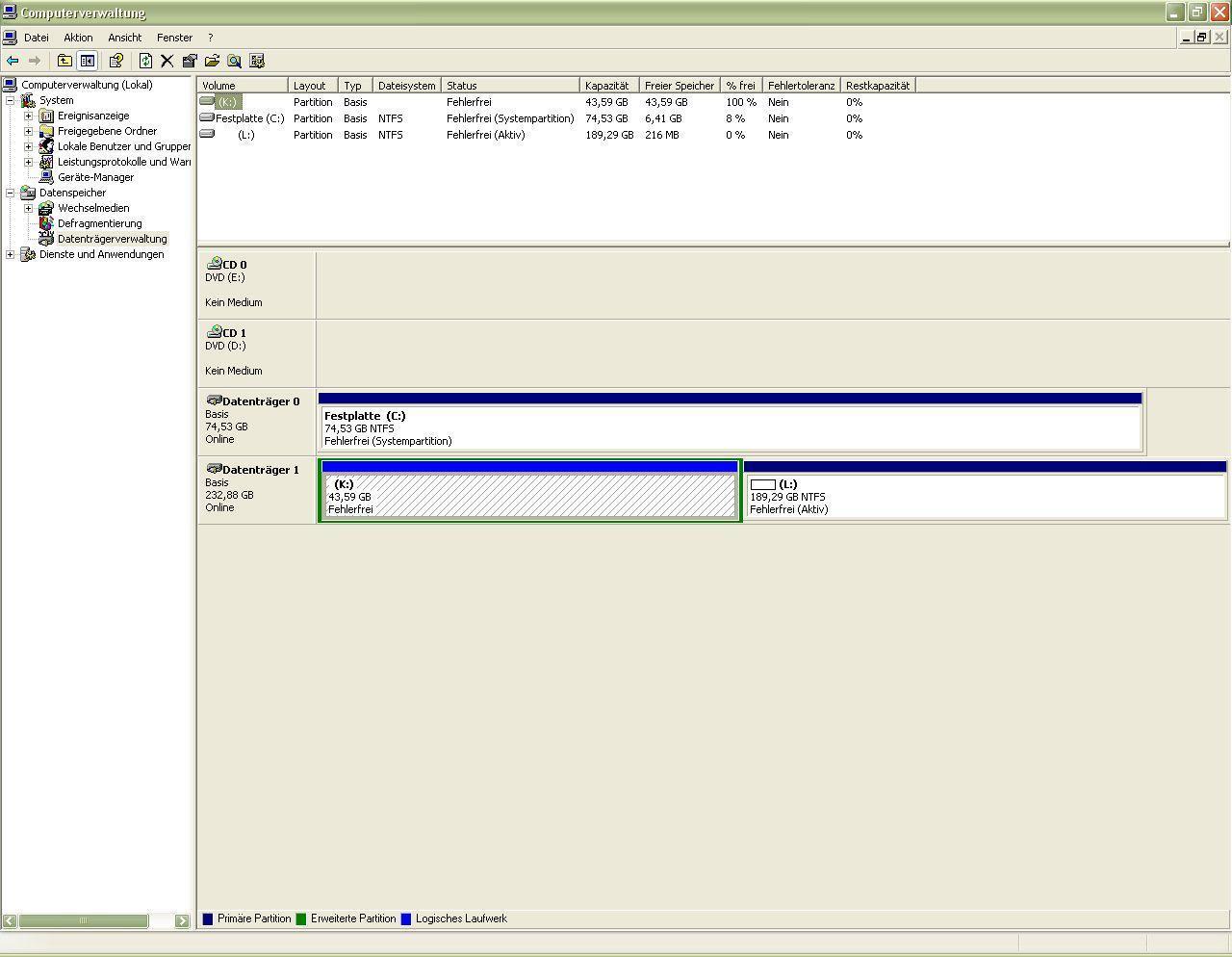Image resolution: width=1232 pixels, height=957 pixels.
Task: Go up one level with folder icon
Action: click(x=64, y=61)
